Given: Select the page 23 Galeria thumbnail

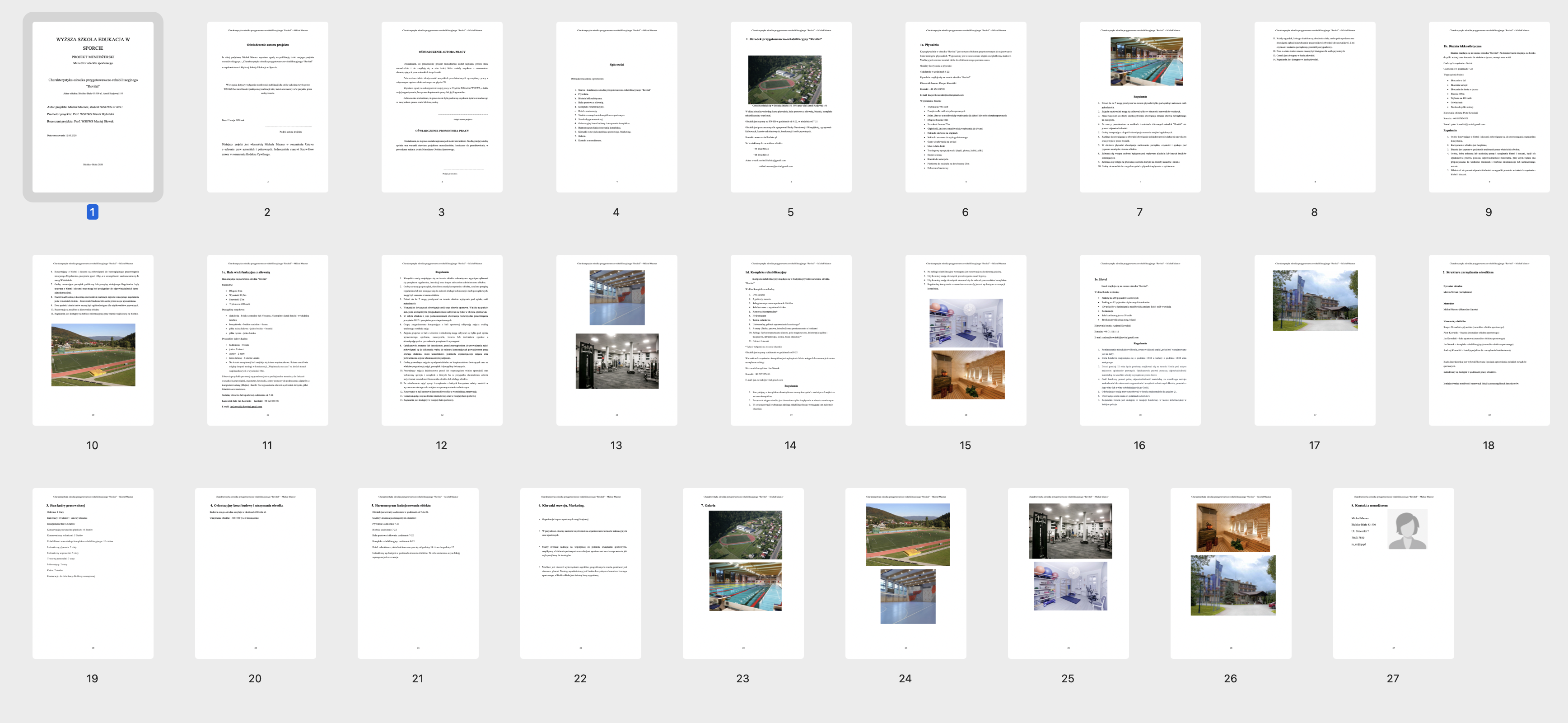Looking at the screenshot, I should (742, 573).
